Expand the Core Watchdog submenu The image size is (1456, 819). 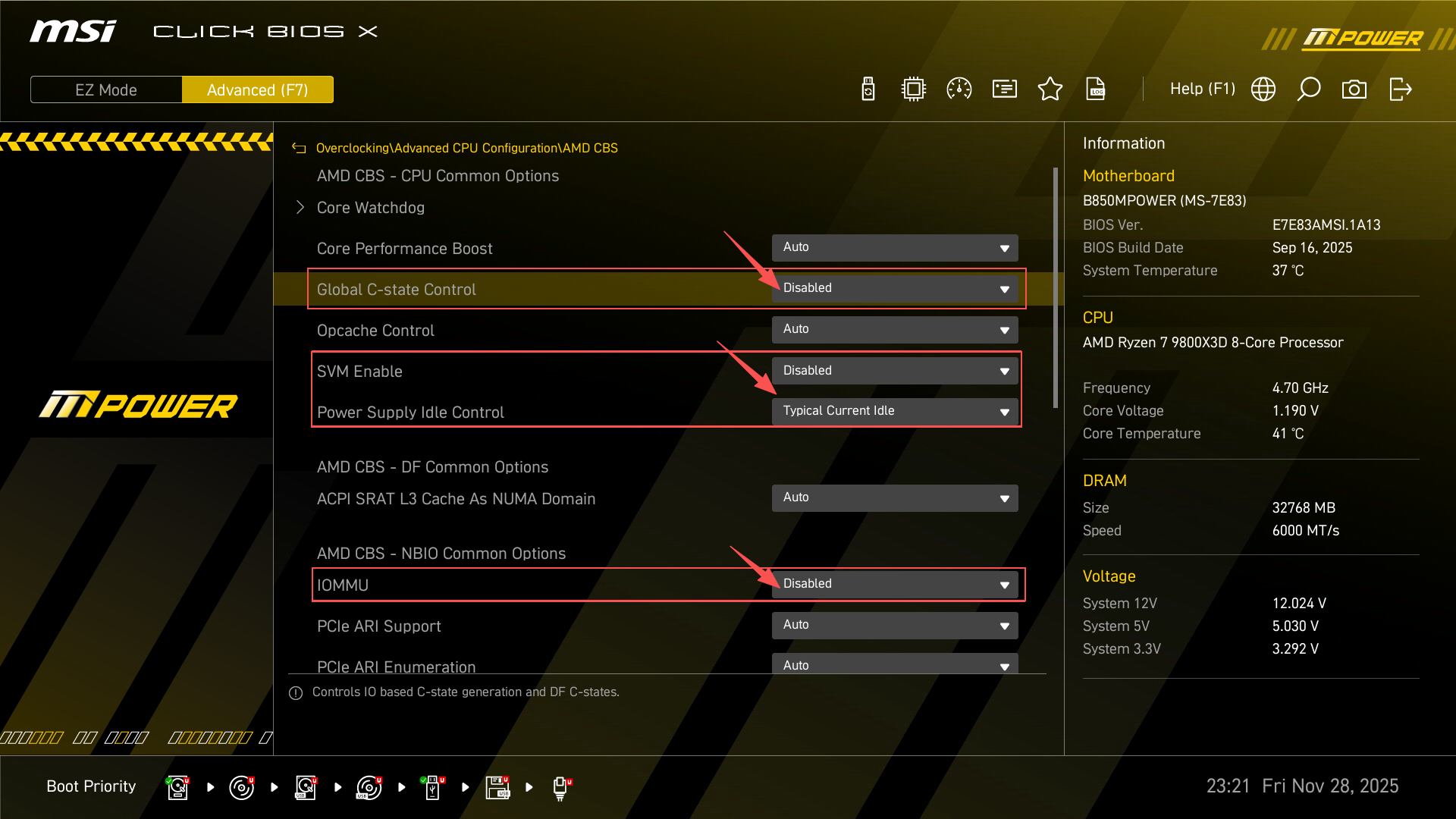coord(371,208)
